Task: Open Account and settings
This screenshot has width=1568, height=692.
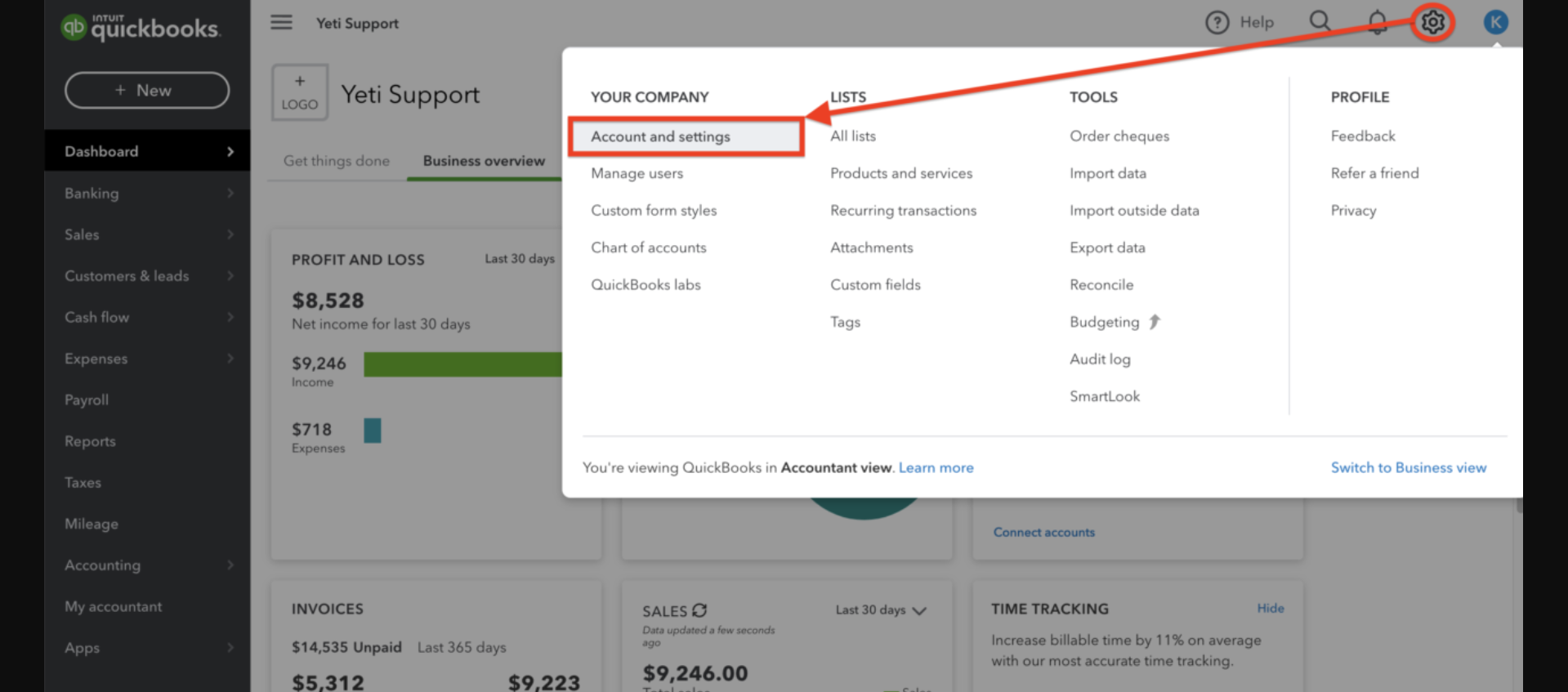Action: [x=686, y=136]
